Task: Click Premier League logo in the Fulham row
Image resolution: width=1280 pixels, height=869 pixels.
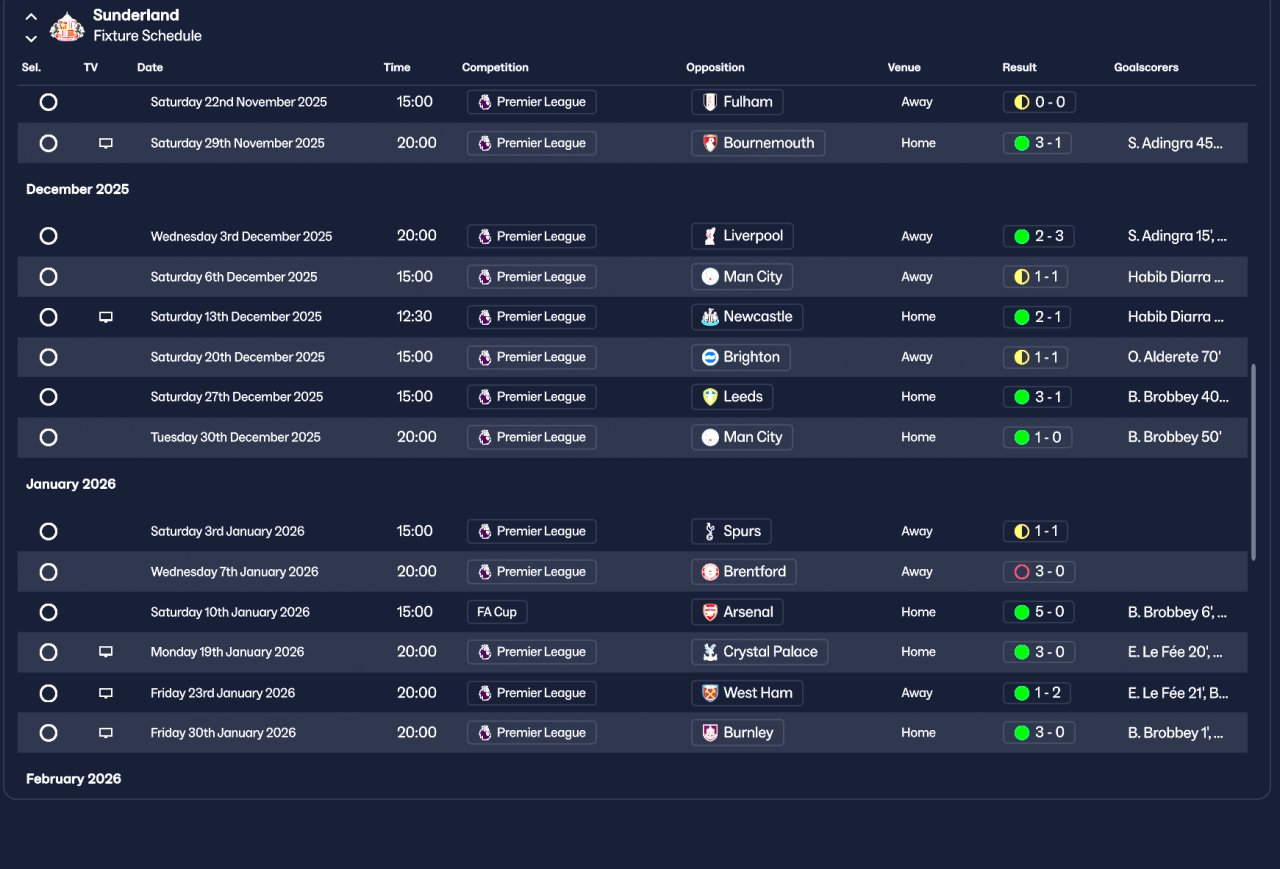Action: 485,102
